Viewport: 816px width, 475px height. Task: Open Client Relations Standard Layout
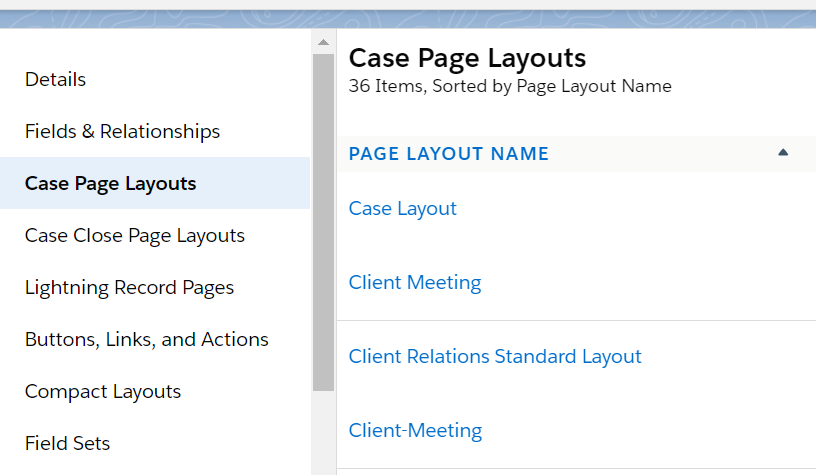pyautogui.click(x=495, y=356)
